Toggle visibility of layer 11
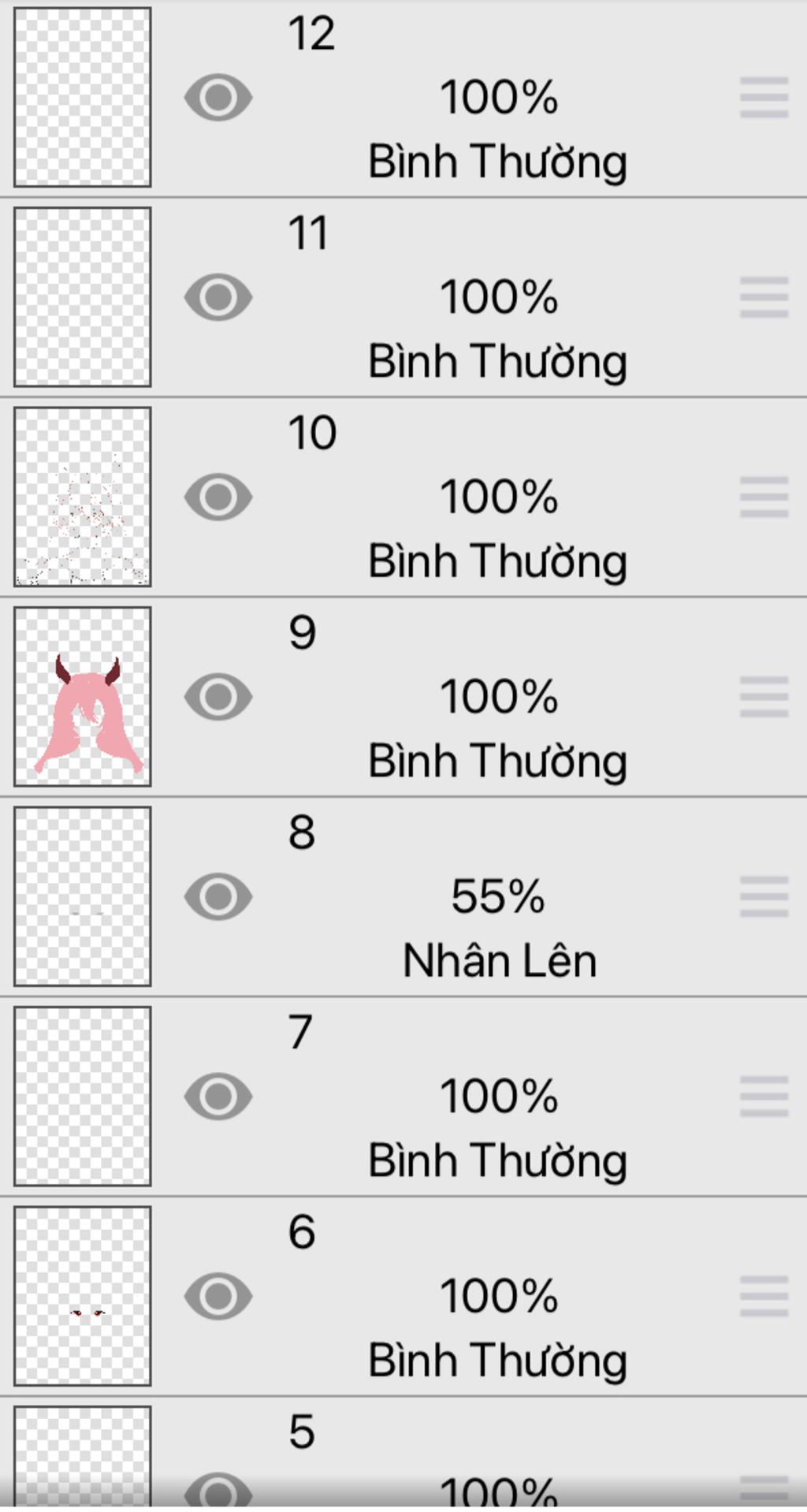This screenshot has width=807, height=1512. (218, 297)
